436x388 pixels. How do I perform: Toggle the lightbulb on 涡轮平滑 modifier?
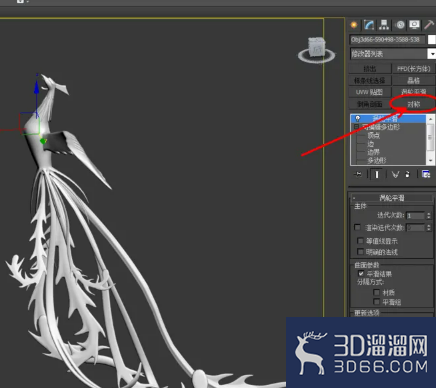(357, 118)
